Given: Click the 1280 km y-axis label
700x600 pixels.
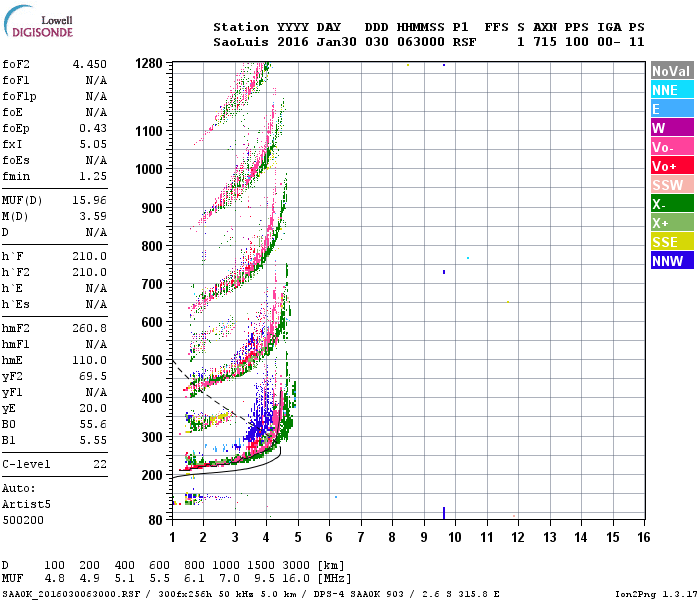Looking at the screenshot, I should click(149, 63).
